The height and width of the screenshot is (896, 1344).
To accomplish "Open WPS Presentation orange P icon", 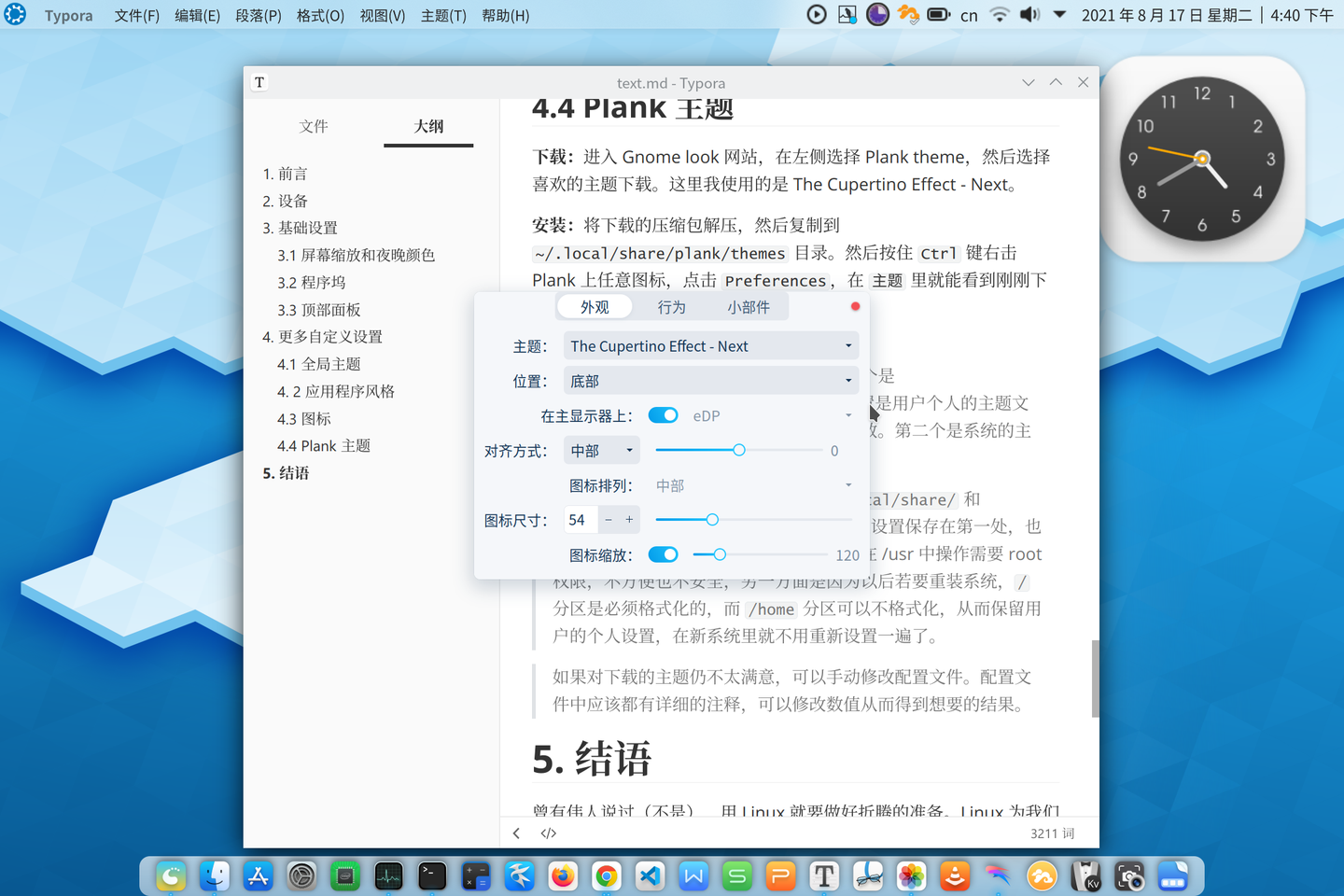I will pos(780,875).
